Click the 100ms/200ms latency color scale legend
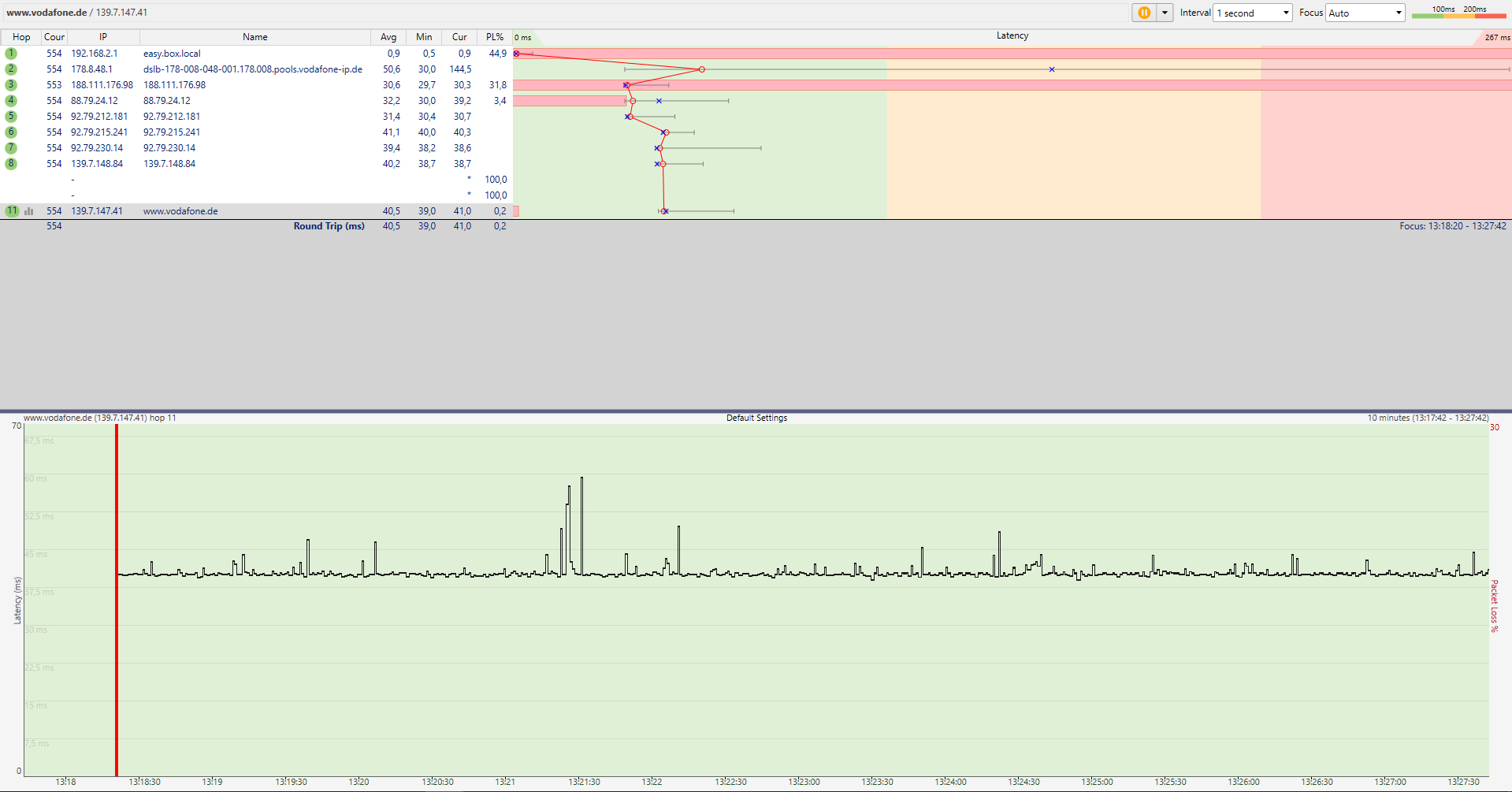Viewport: 1512px width, 792px height. click(x=1459, y=12)
